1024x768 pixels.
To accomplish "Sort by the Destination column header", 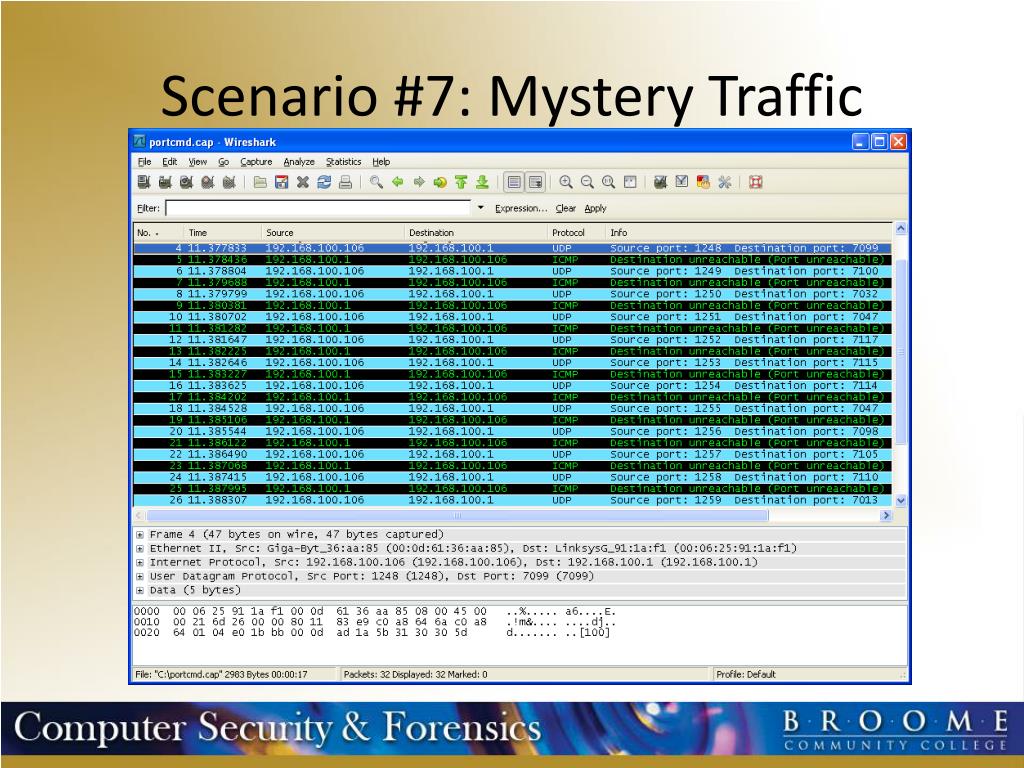I will pyautogui.click(x=475, y=232).
